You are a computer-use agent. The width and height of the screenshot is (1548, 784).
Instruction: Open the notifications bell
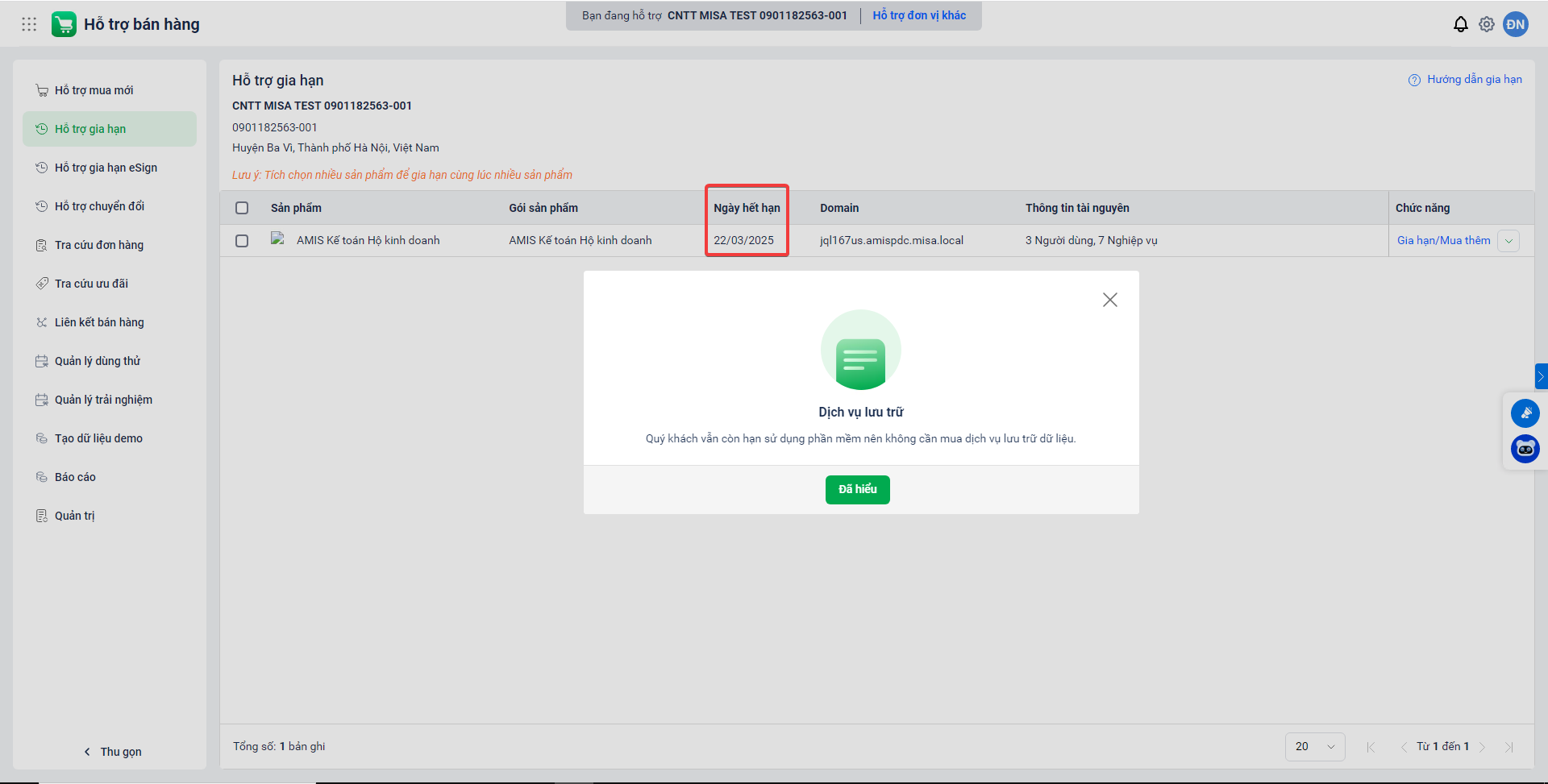pyautogui.click(x=1460, y=24)
